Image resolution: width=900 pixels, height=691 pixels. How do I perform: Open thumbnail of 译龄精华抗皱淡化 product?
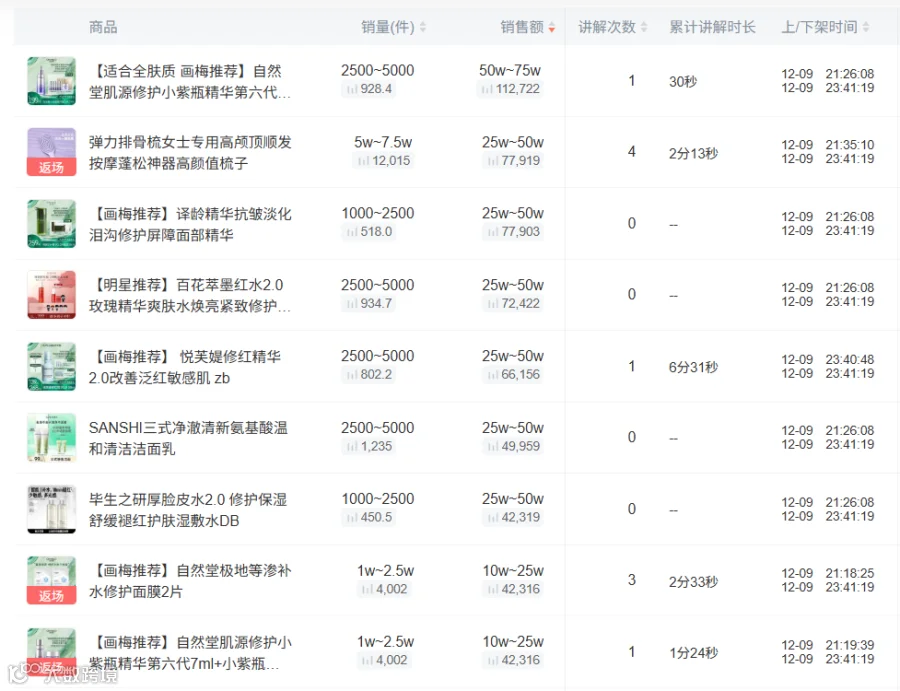tap(52, 224)
